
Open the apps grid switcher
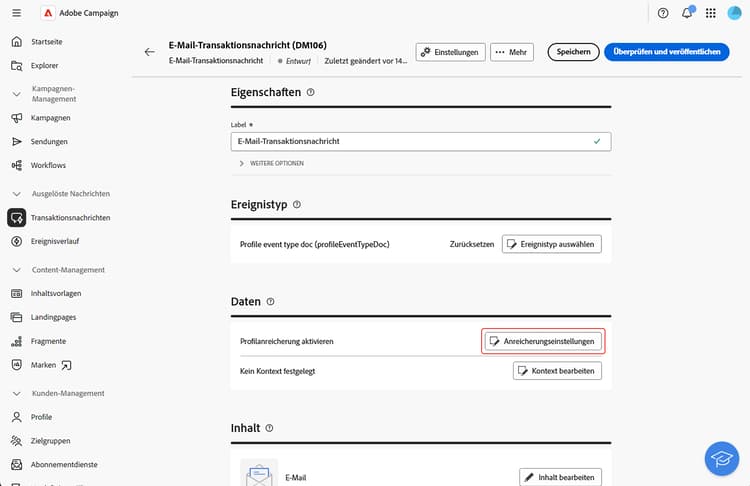(x=711, y=13)
